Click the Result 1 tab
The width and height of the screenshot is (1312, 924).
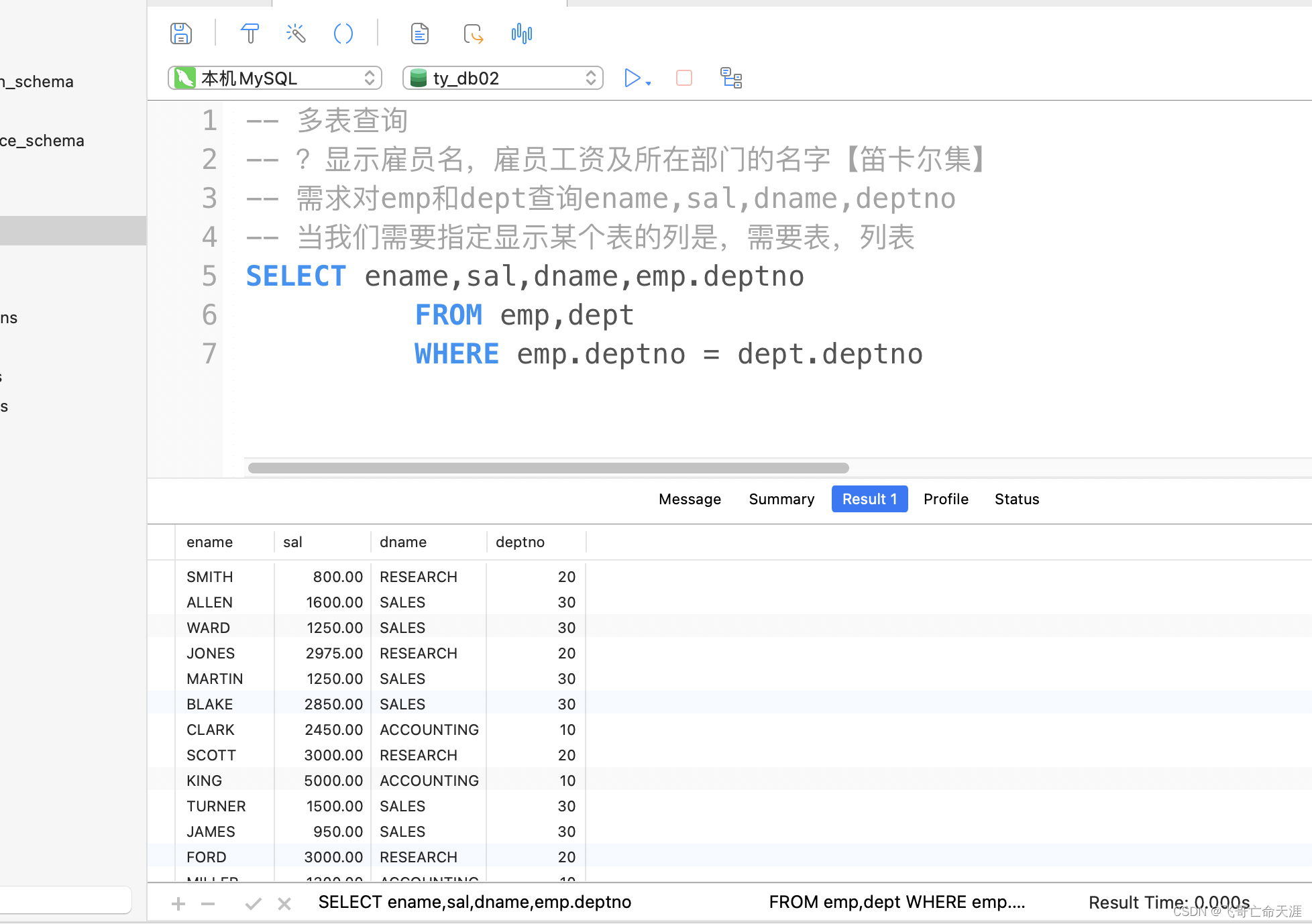[867, 499]
